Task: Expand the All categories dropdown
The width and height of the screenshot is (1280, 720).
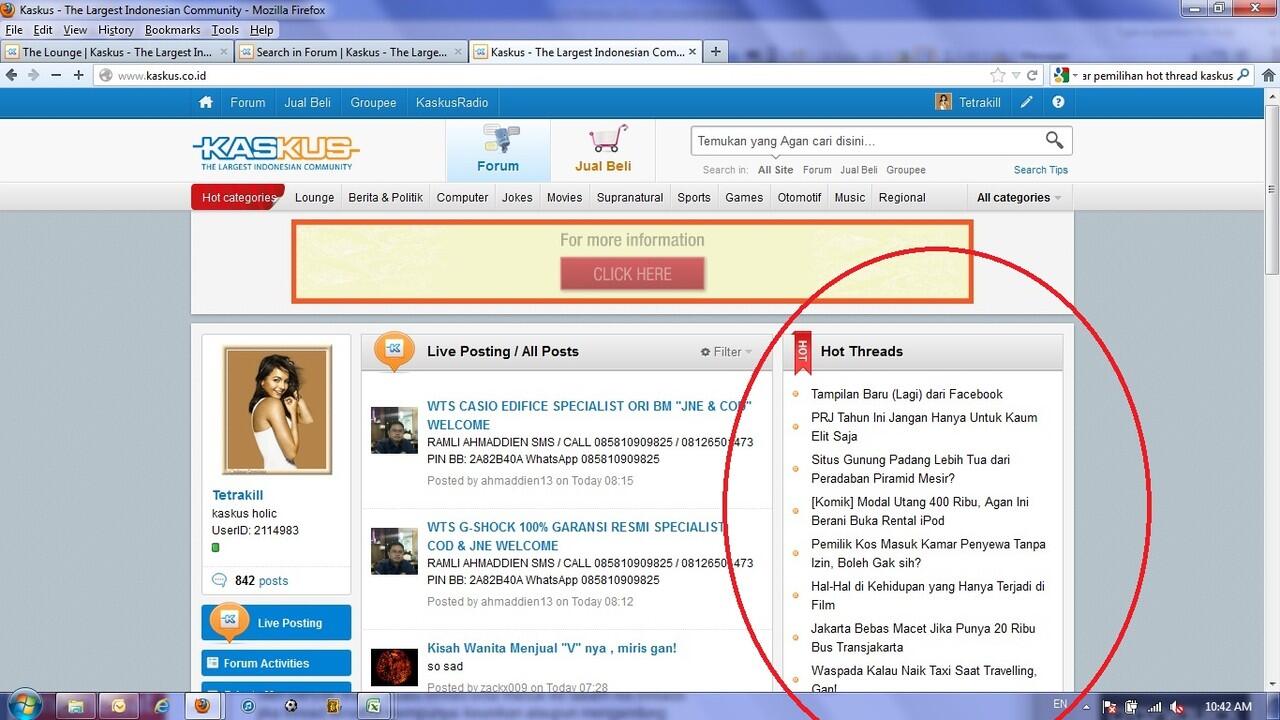Action: pos(1018,197)
